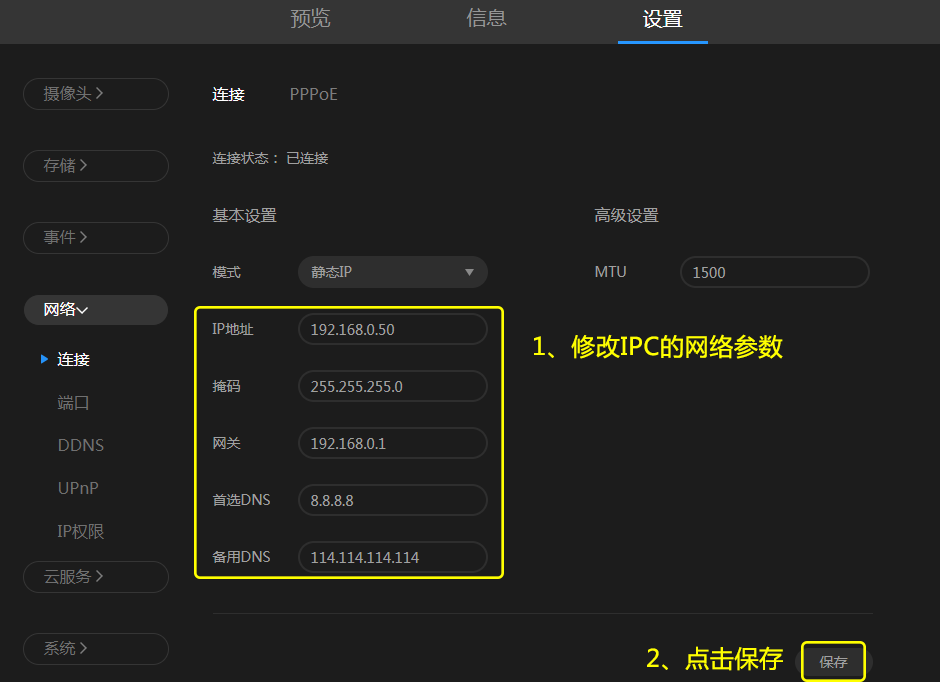
Task: Switch to the PPPoE tab
Action: (313, 94)
